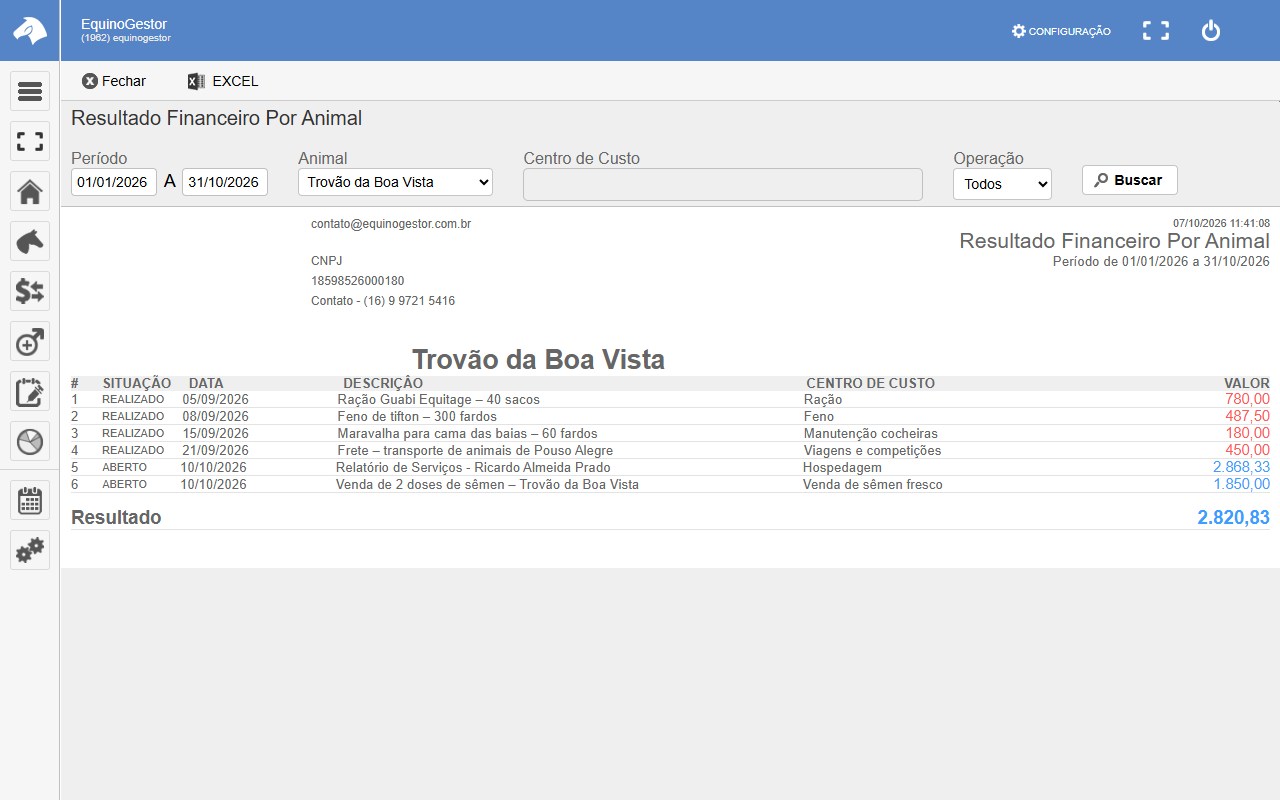This screenshot has height=800, width=1280.
Task: Open the hamburger menu in sidebar
Action: [x=30, y=92]
